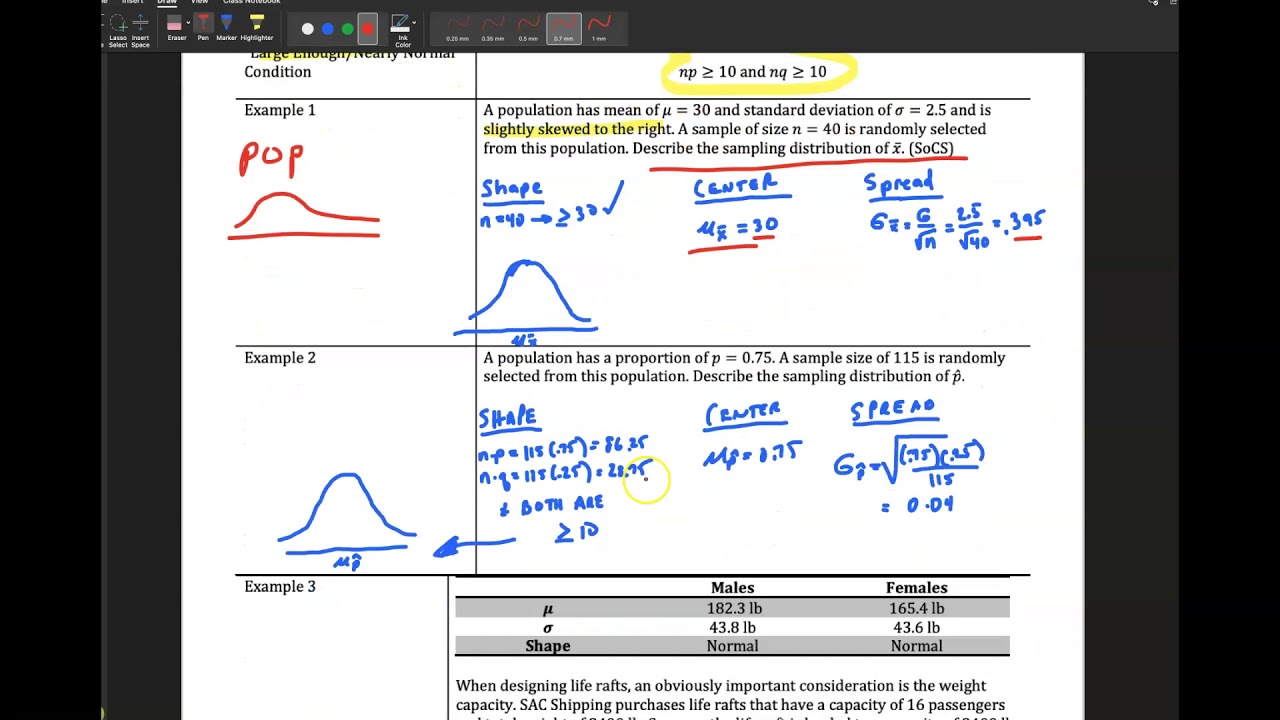Click the '43.6 lb' table cell
Image resolution: width=1280 pixels, height=720 pixels.
click(x=916, y=628)
